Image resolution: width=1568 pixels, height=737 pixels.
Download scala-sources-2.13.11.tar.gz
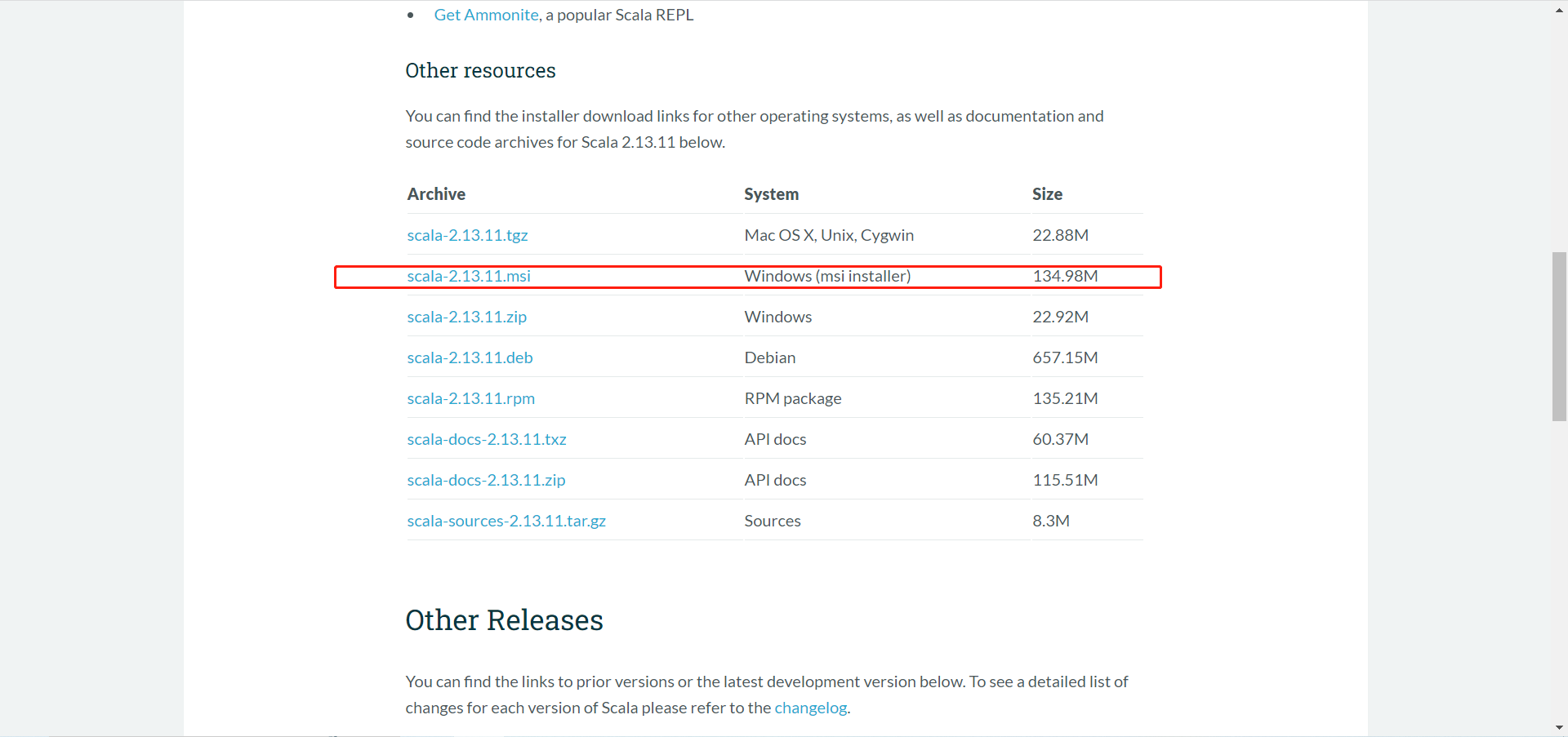tap(506, 521)
